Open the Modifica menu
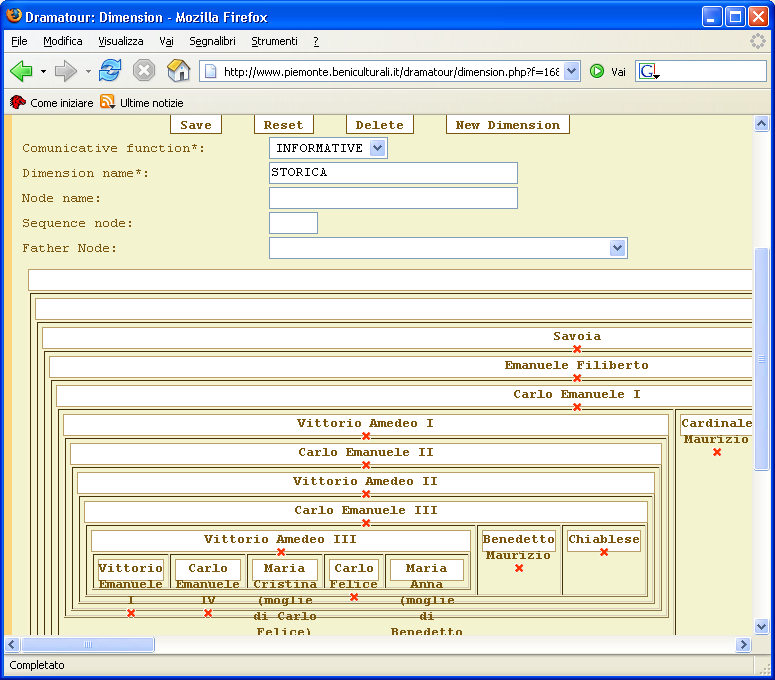This screenshot has height=680, width=775. coord(63,42)
